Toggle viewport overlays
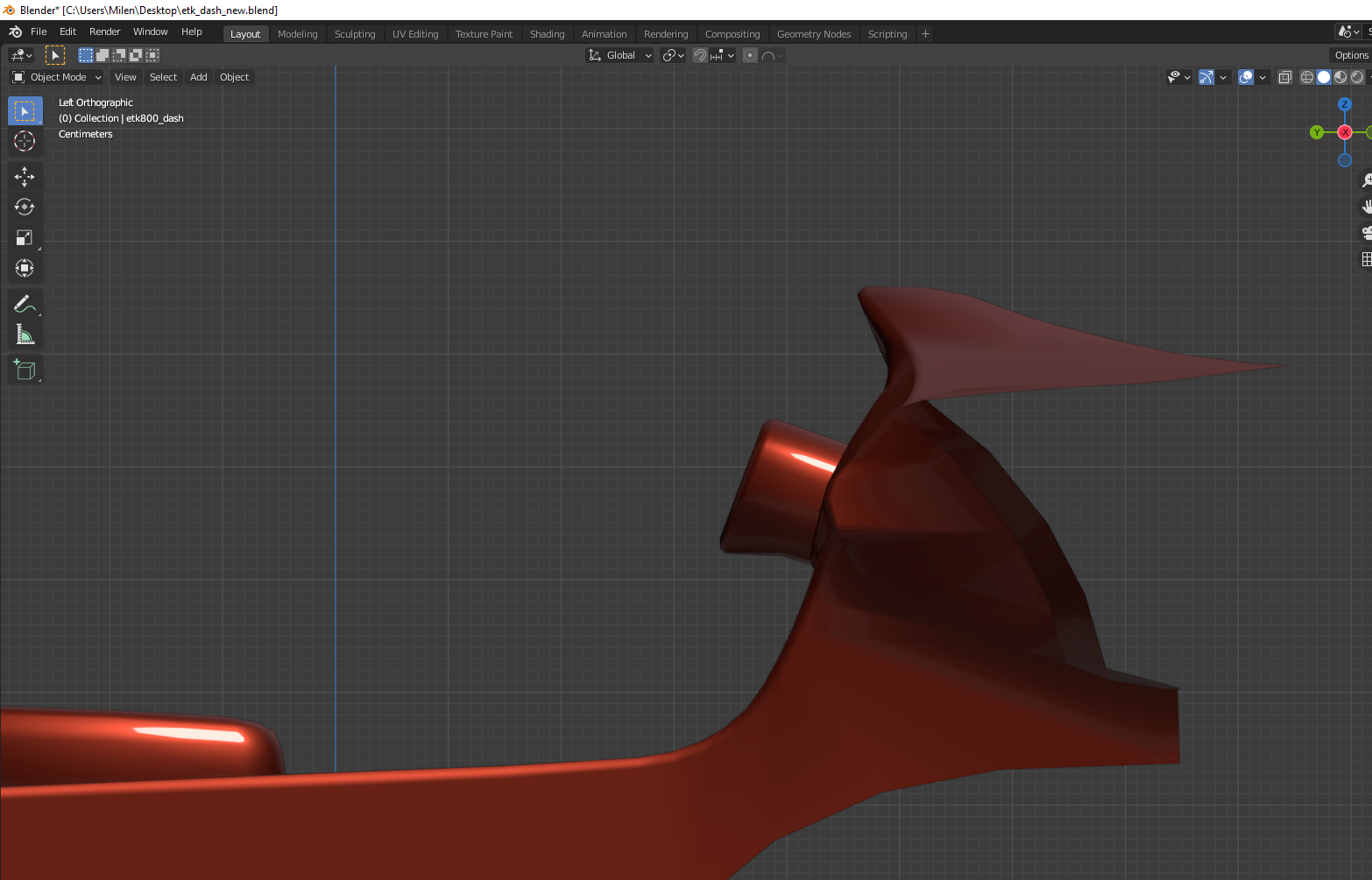 (x=1246, y=77)
